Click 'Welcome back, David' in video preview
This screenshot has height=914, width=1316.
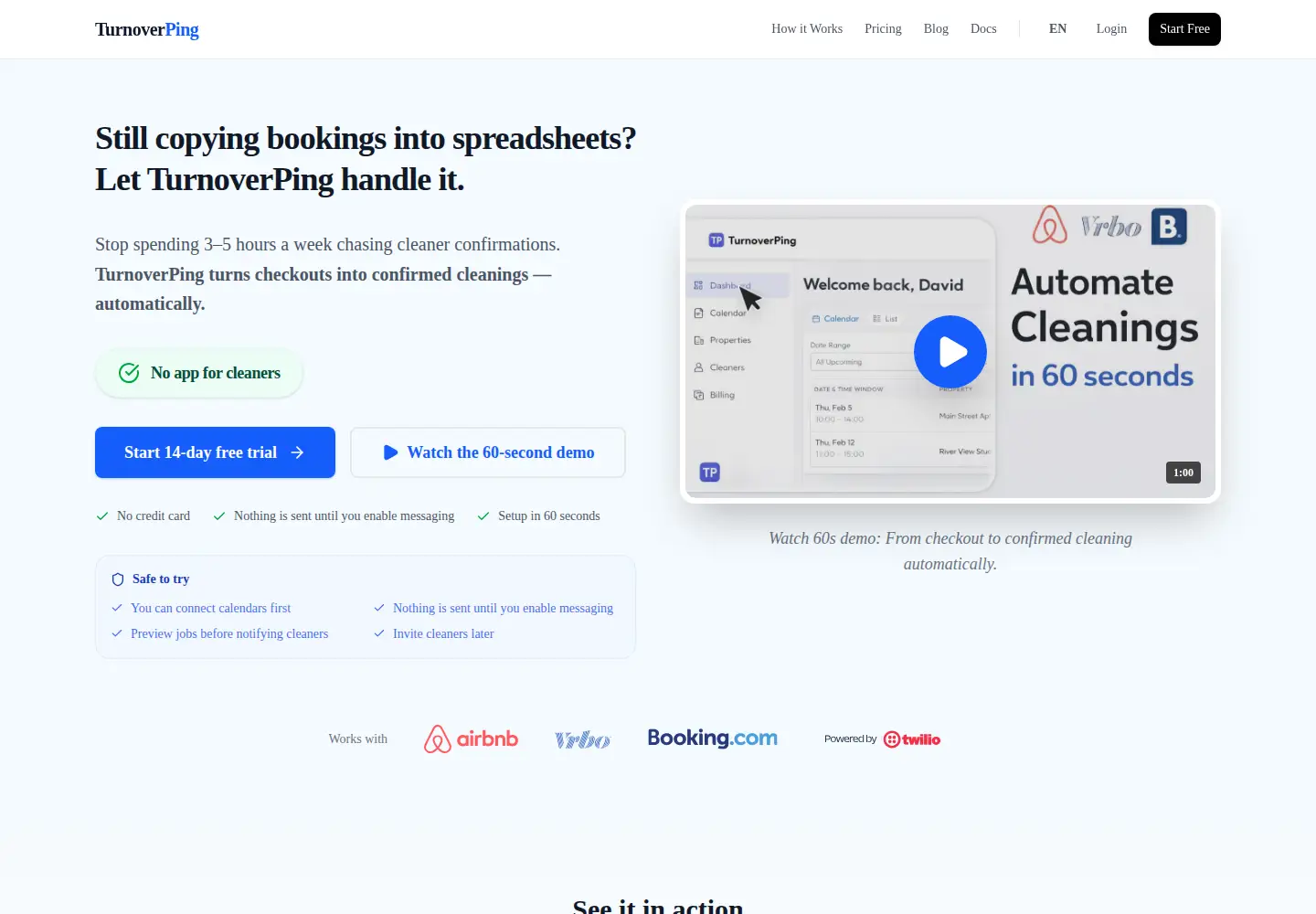click(x=883, y=284)
